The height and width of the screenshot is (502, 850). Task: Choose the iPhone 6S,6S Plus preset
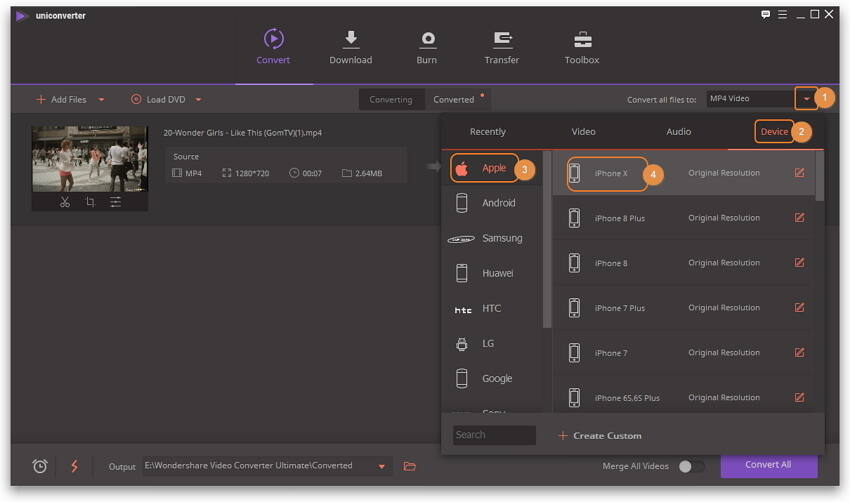point(683,398)
